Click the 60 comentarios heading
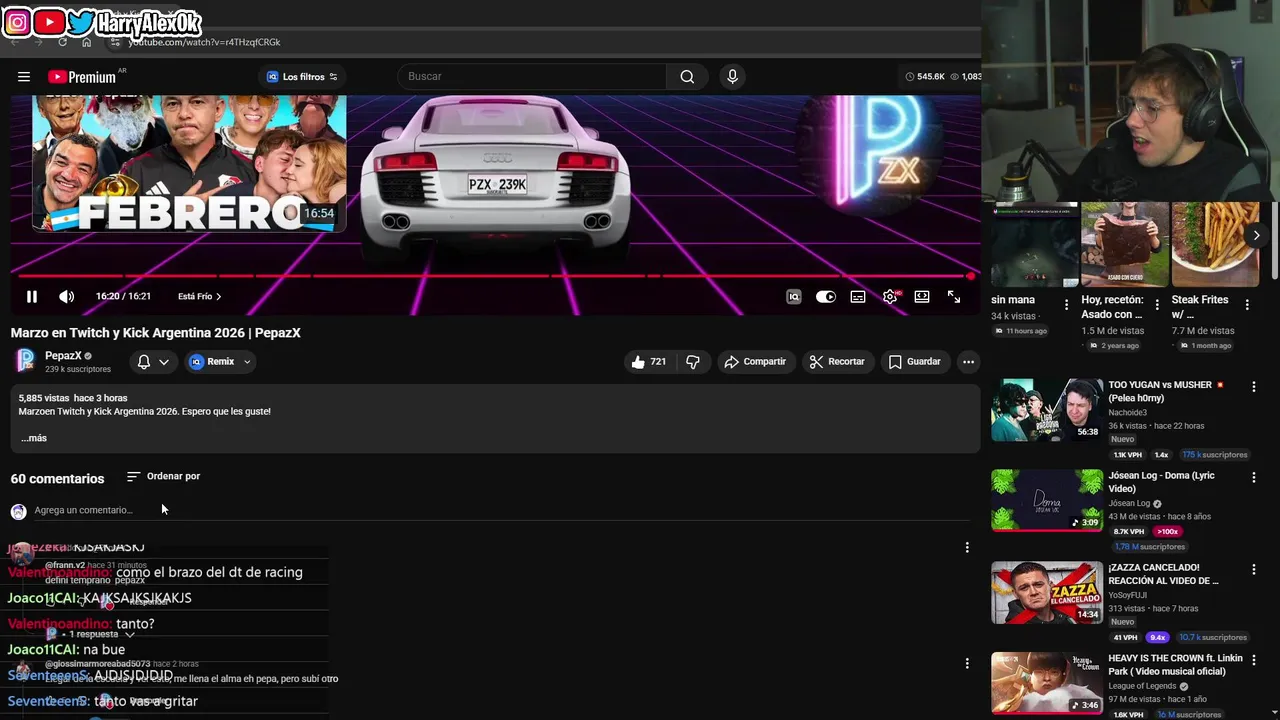The height and width of the screenshot is (720, 1280). click(x=57, y=479)
